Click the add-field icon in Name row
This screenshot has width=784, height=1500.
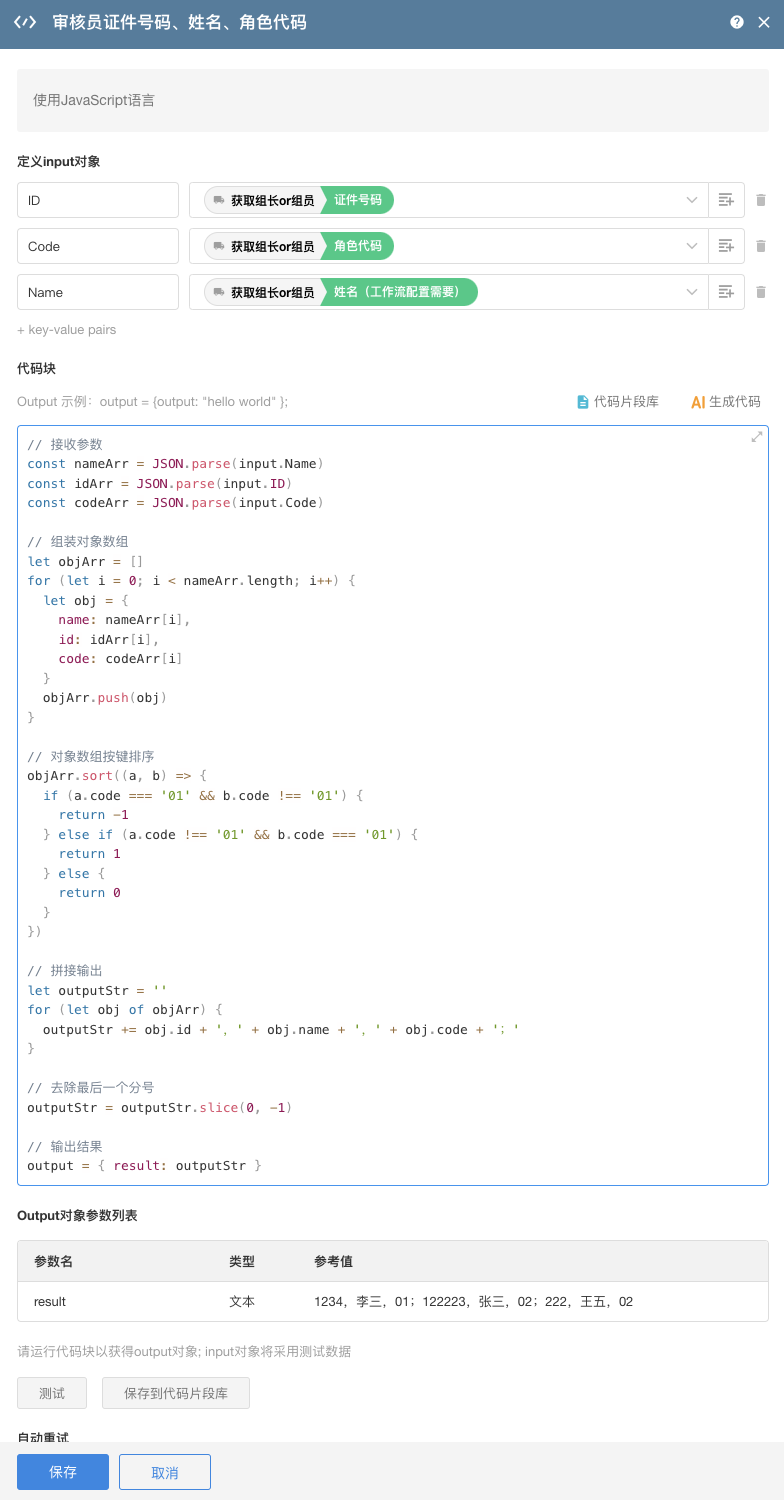click(x=726, y=292)
